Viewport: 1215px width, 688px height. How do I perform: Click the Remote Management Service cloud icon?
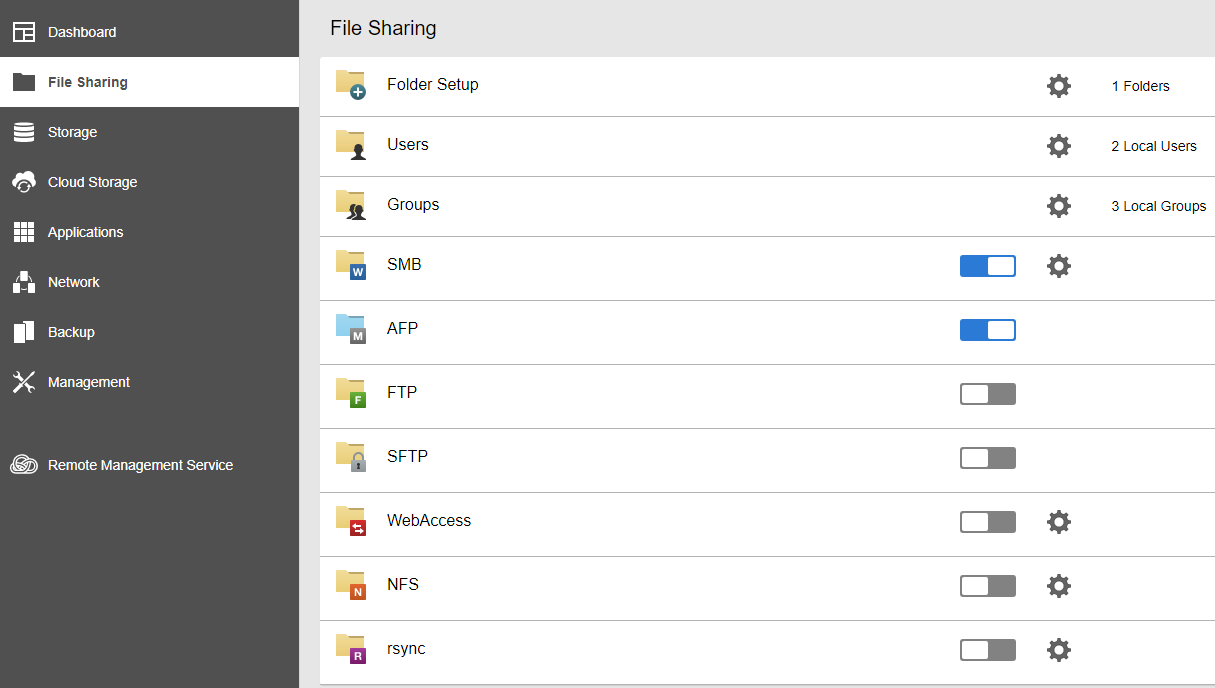tap(24, 465)
